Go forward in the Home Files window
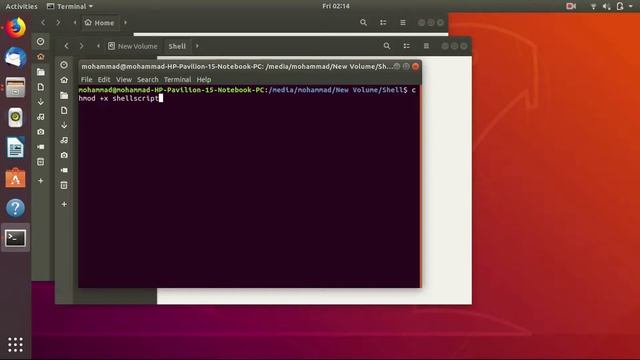 coord(58,22)
